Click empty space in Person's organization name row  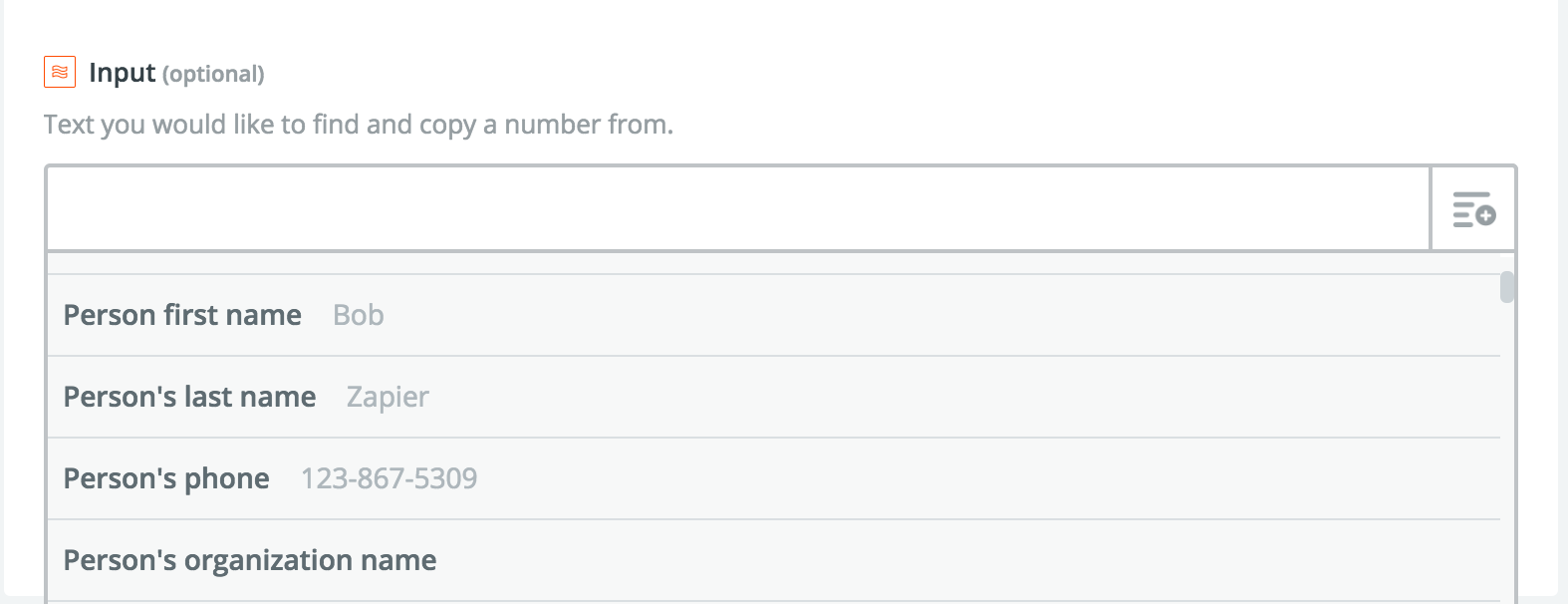[966, 560]
